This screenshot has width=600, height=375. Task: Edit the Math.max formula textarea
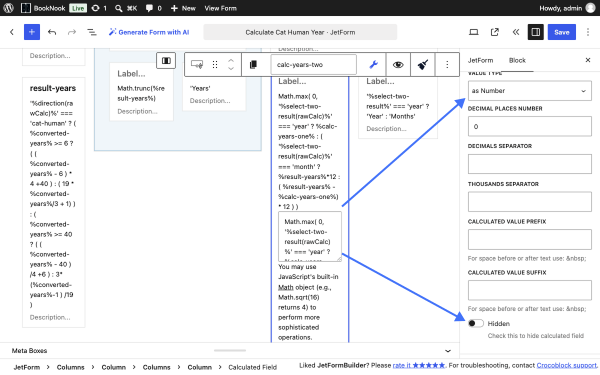click(310, 236)
